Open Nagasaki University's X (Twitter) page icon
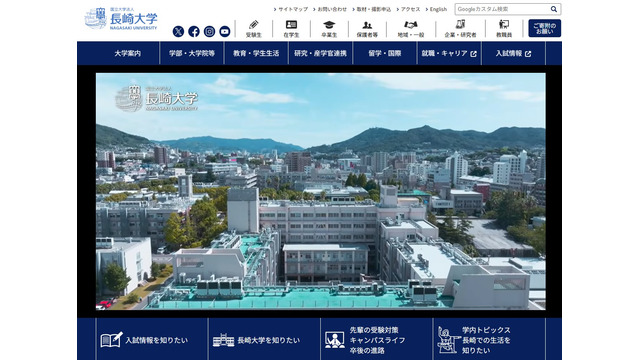 [x=178, y=31]
